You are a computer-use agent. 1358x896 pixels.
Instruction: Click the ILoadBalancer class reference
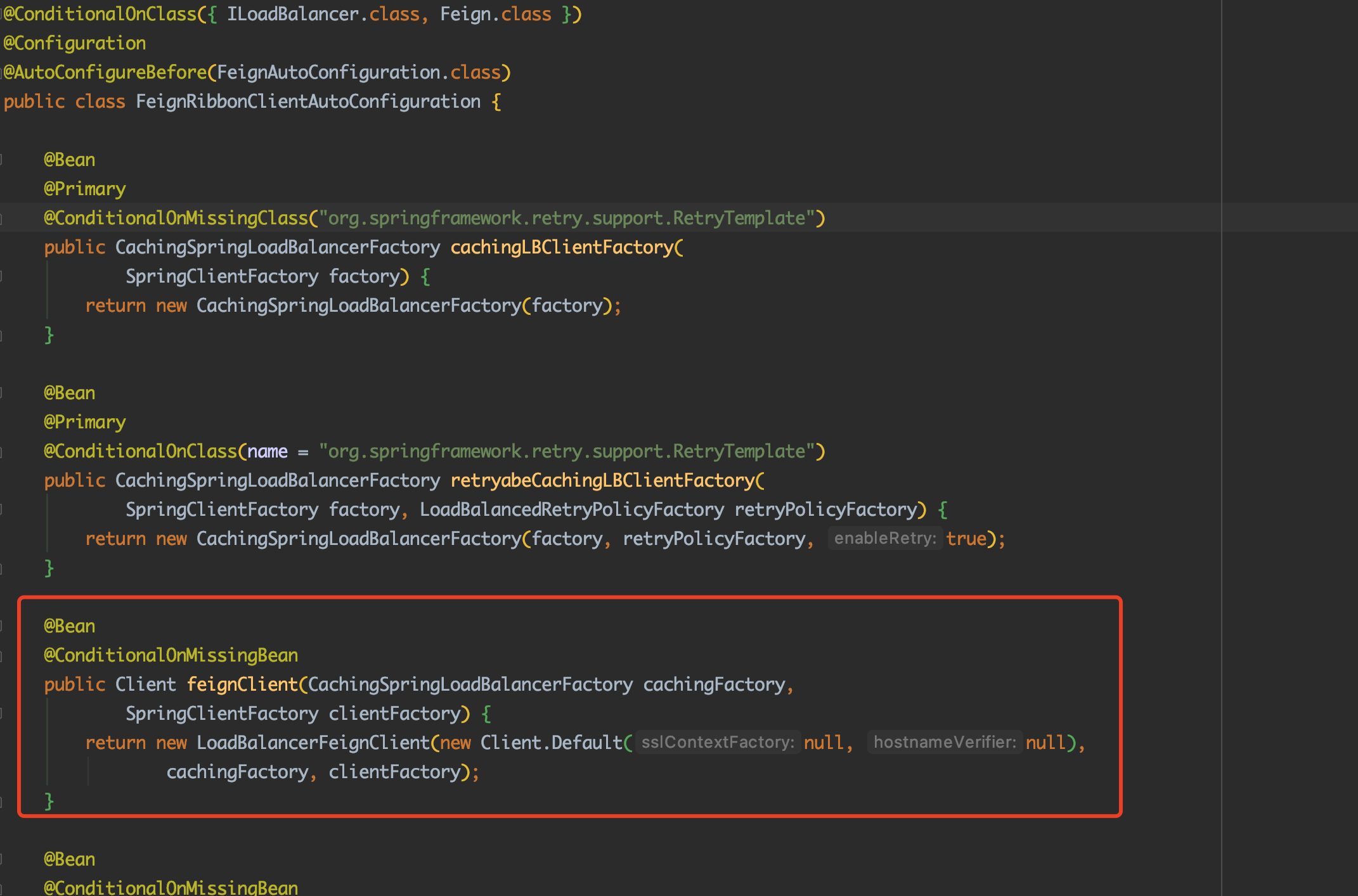293,14
